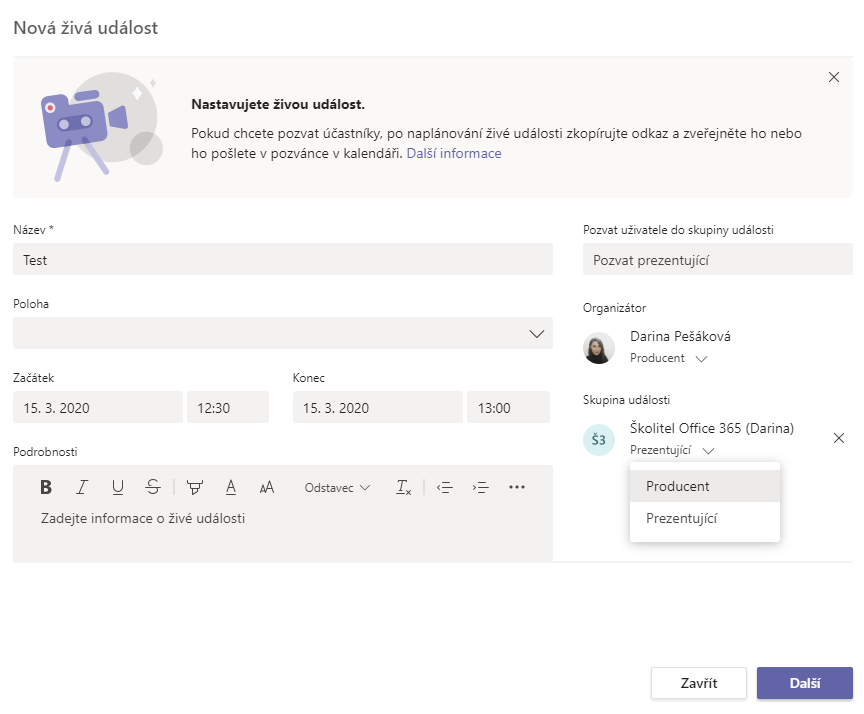Dismiss the live event info banner
The image size is (864, 714).
(x=834, y=77)
